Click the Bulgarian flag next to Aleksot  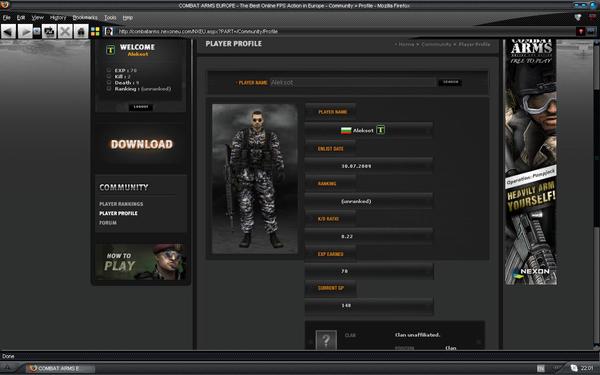[x=346, y=130]
